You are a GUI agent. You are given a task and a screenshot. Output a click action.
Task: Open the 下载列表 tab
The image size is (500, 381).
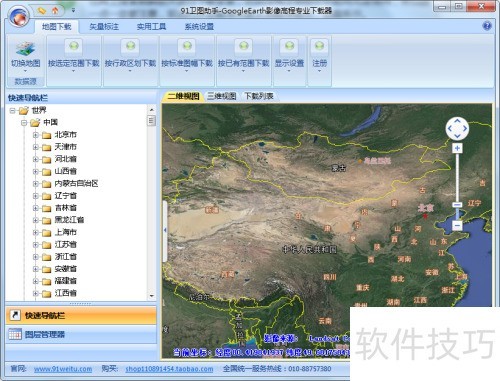259,96
